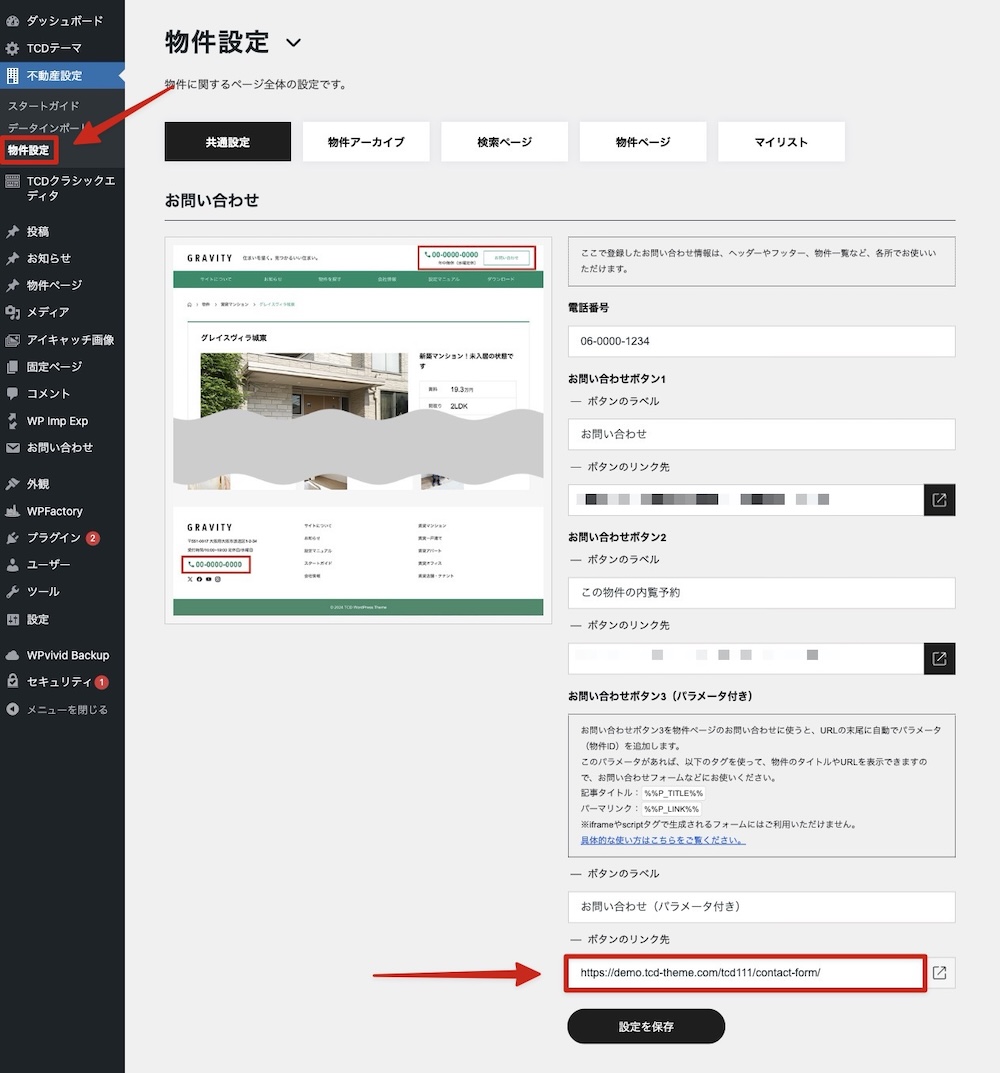Open the 検索ページ tab
Screen dimensions: 1000x1073
(x=504, y=142)
